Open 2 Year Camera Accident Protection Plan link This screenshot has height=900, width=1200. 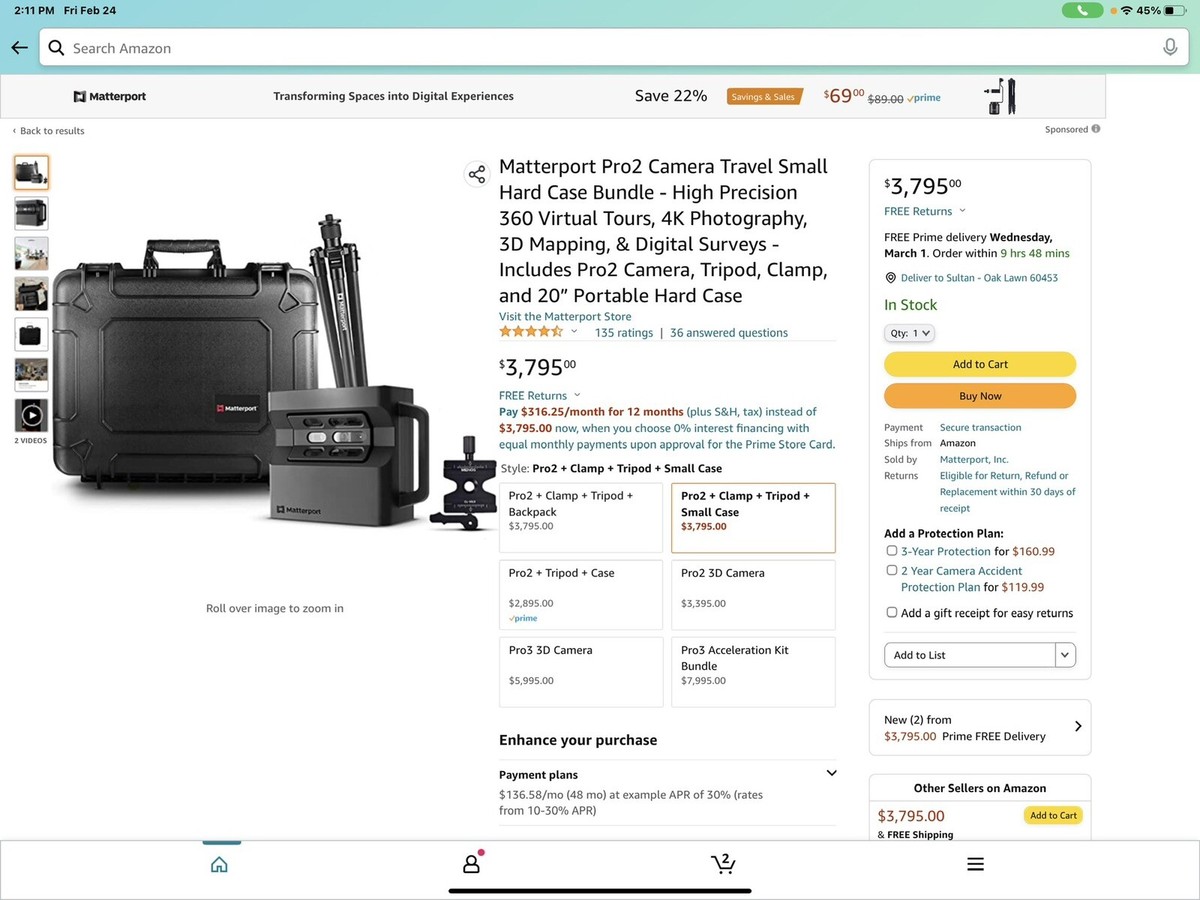962,579
